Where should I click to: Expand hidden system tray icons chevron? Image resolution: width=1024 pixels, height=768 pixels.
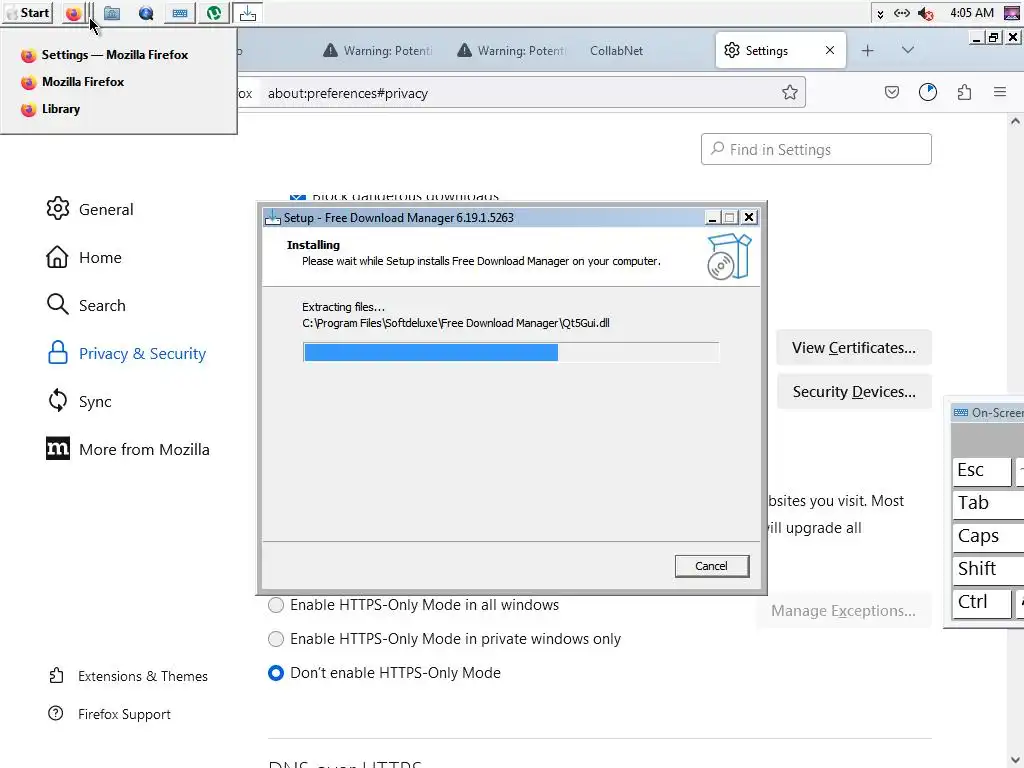(x=880, y=14)
